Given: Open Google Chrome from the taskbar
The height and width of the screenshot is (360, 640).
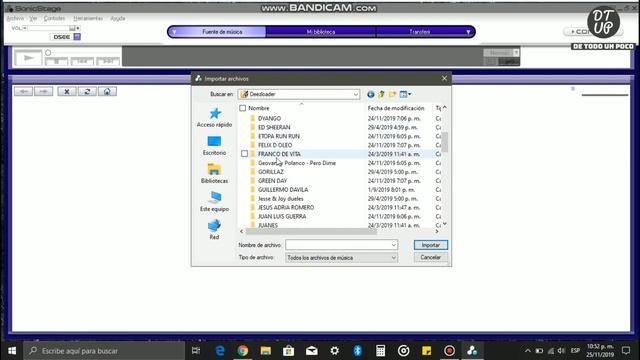Looking at the screenshot, I should [x=243, y=351].
